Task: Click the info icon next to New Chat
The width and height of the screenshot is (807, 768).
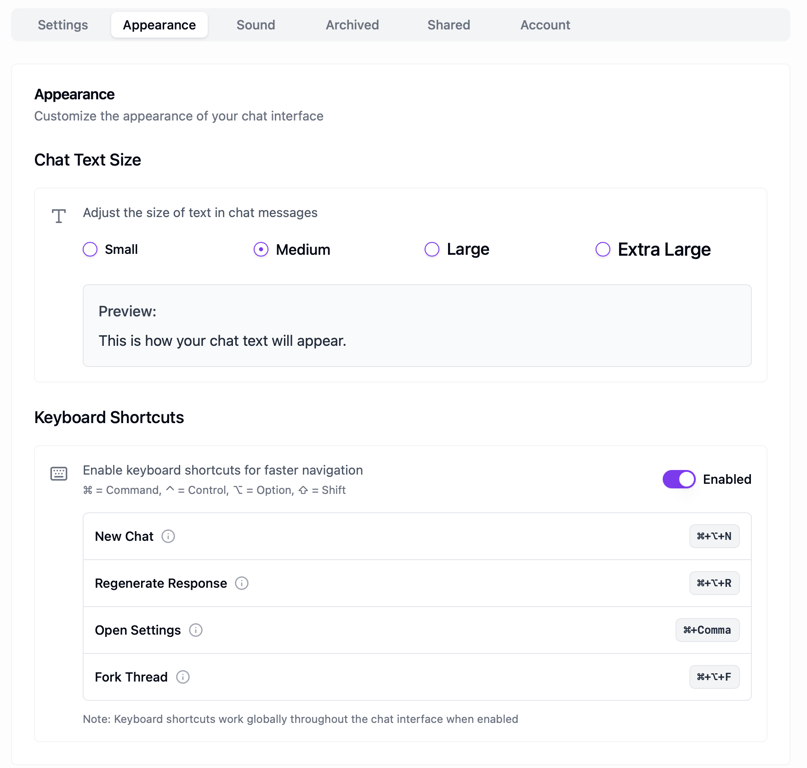Action: (x=168, y=536)
